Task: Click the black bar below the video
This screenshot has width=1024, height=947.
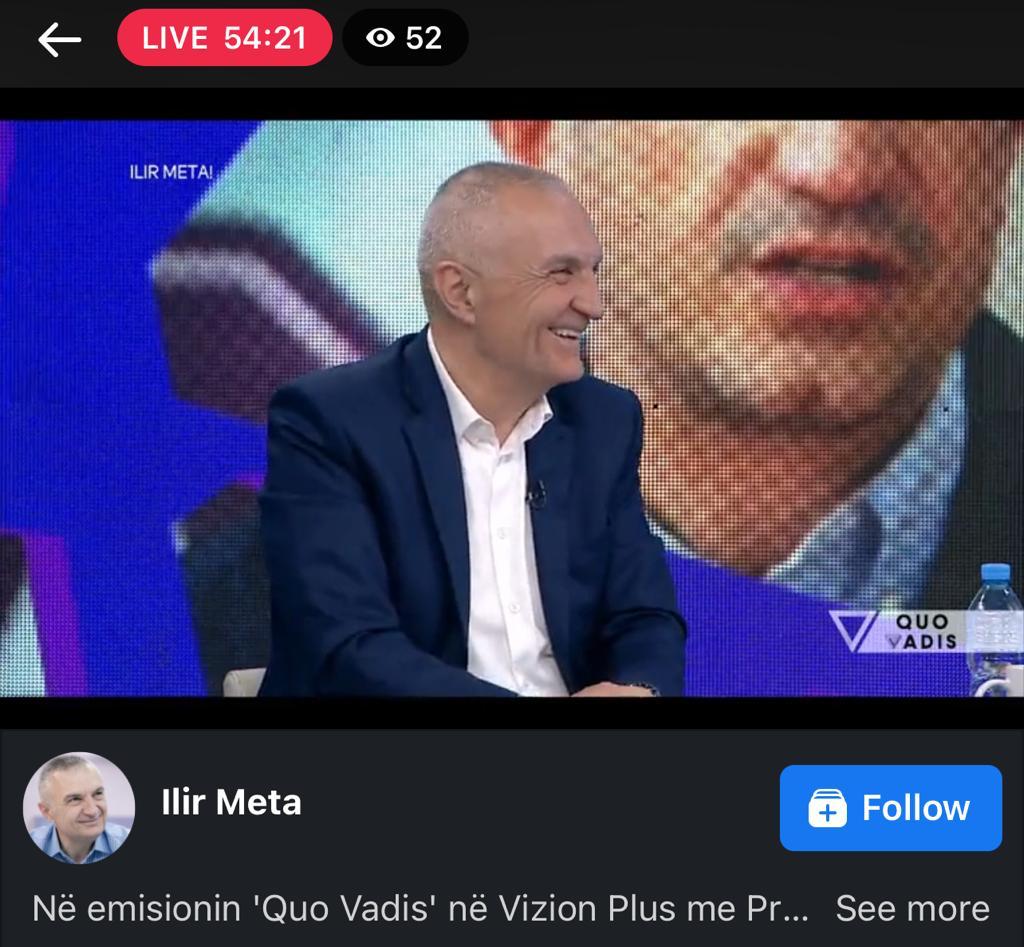Action: click(512, 713)
